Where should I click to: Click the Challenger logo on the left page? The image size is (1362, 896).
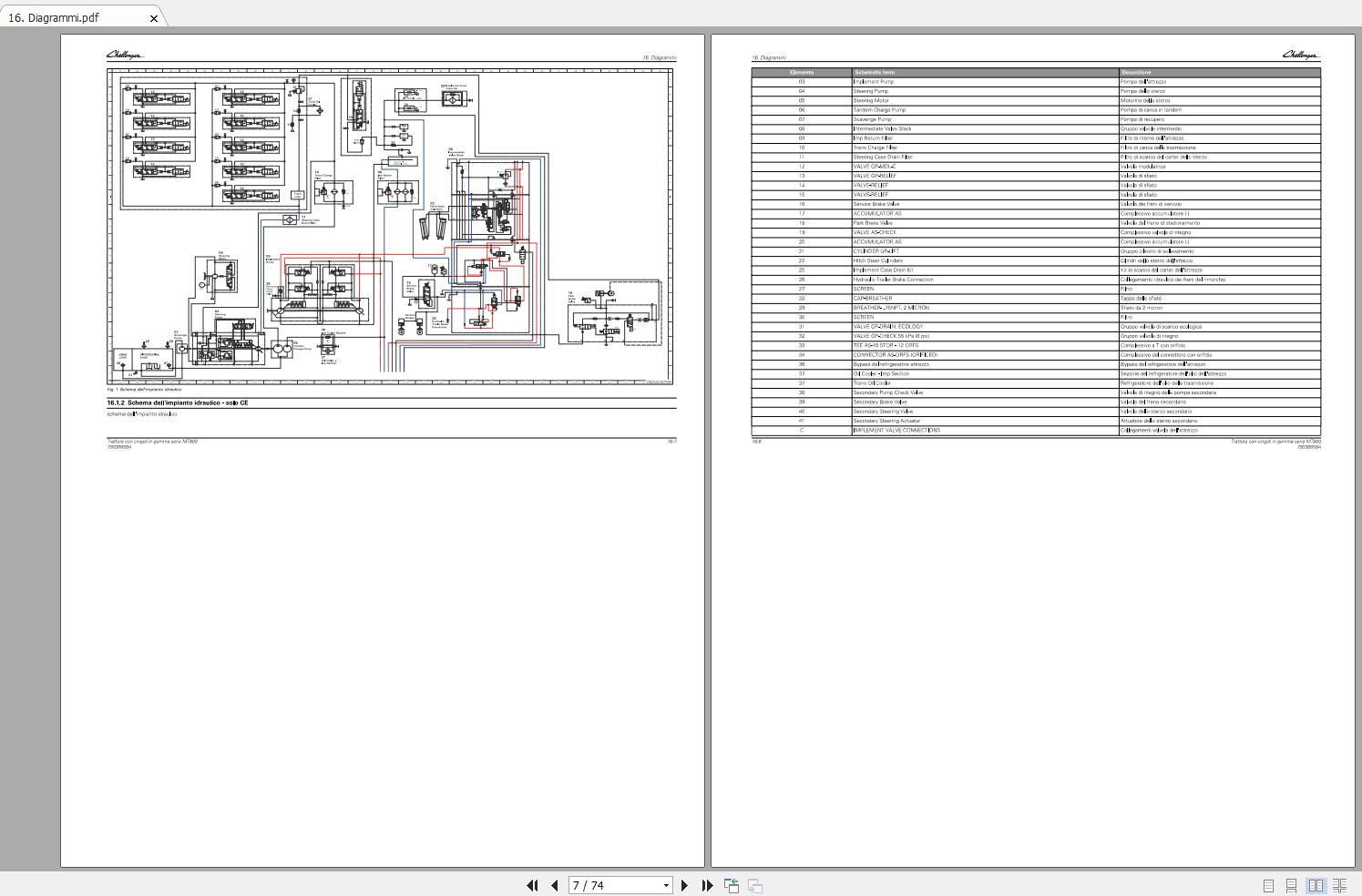tap(125, 56)
